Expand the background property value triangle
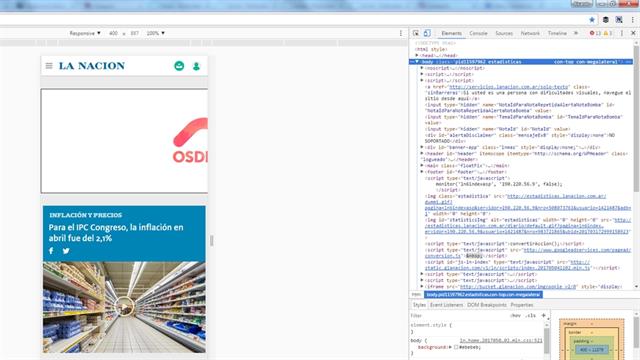Image resolution: width=640 pixels, height=360 pixels. click(x=450, y=347)
